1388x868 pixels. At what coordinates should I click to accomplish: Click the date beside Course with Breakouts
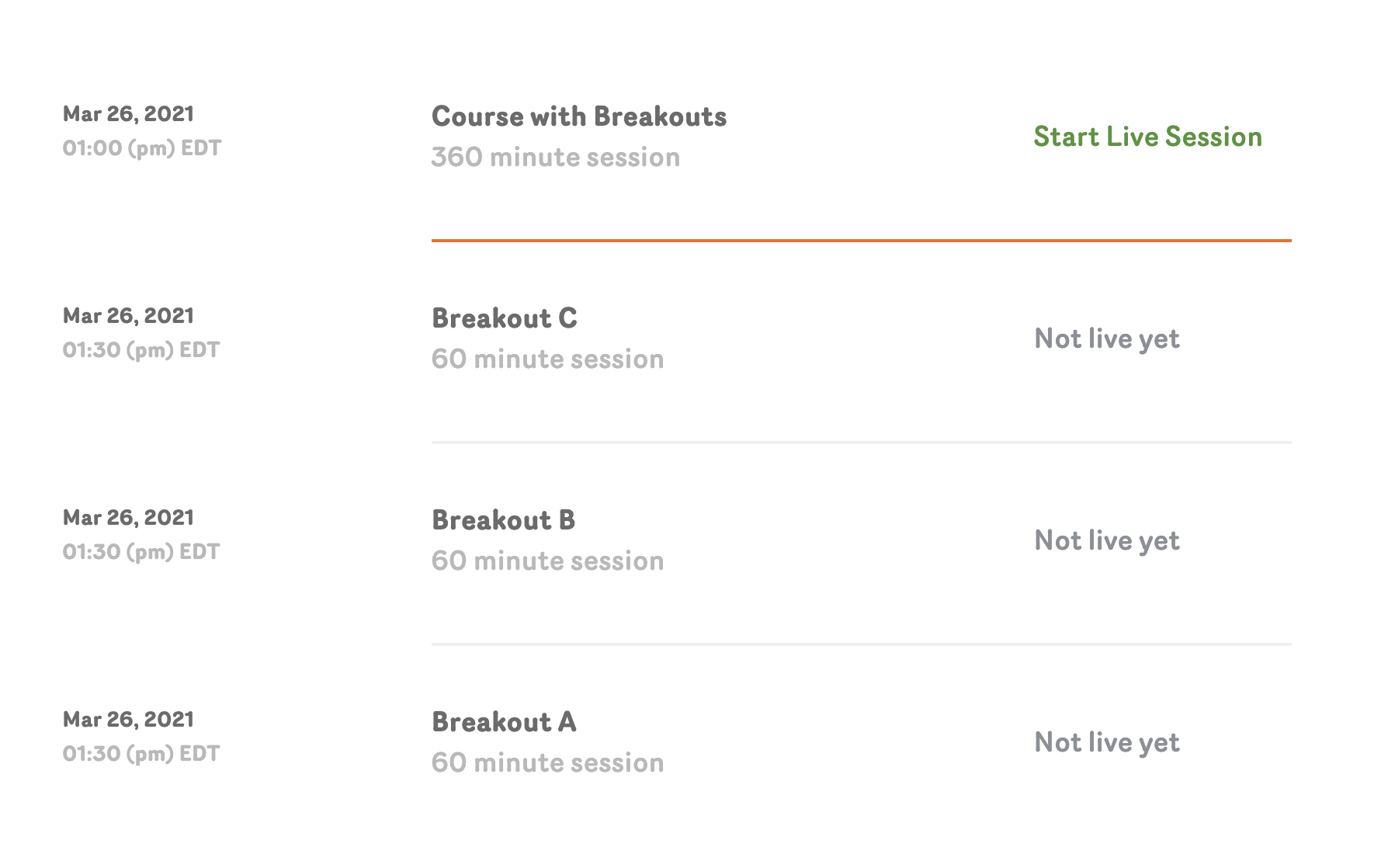pyautogui.click(x=128, y=114)
